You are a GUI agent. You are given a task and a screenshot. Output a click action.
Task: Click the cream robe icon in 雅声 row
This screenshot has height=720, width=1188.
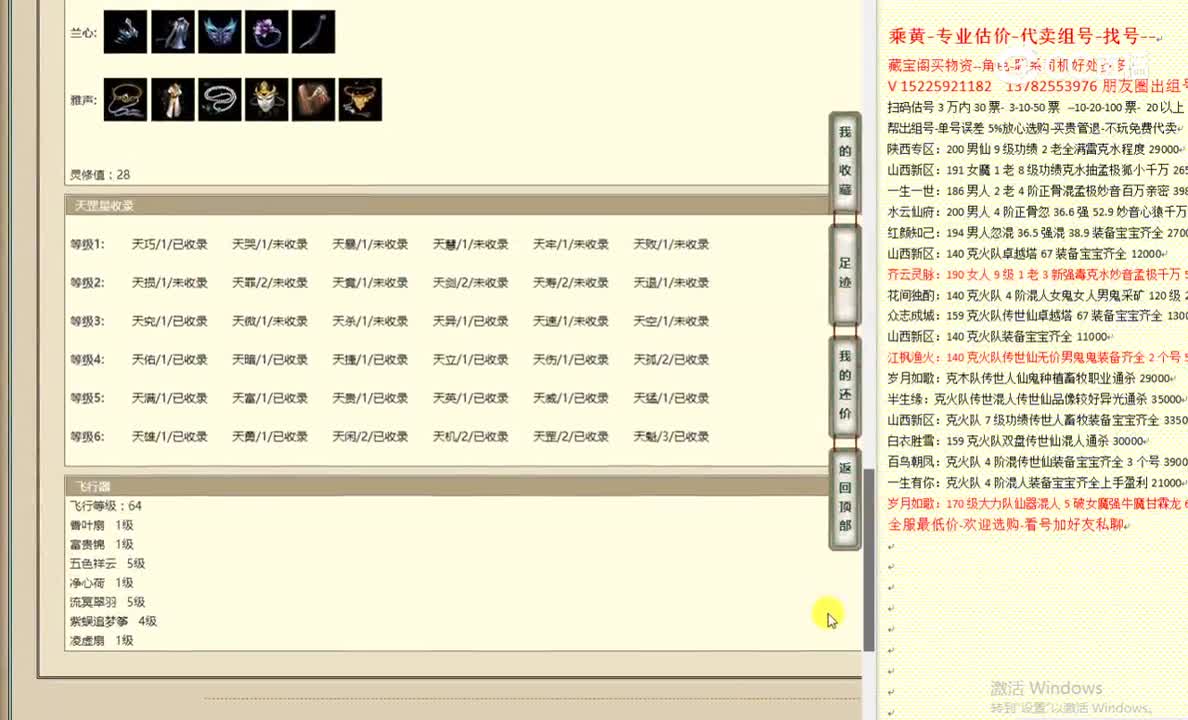click(173, 99)
